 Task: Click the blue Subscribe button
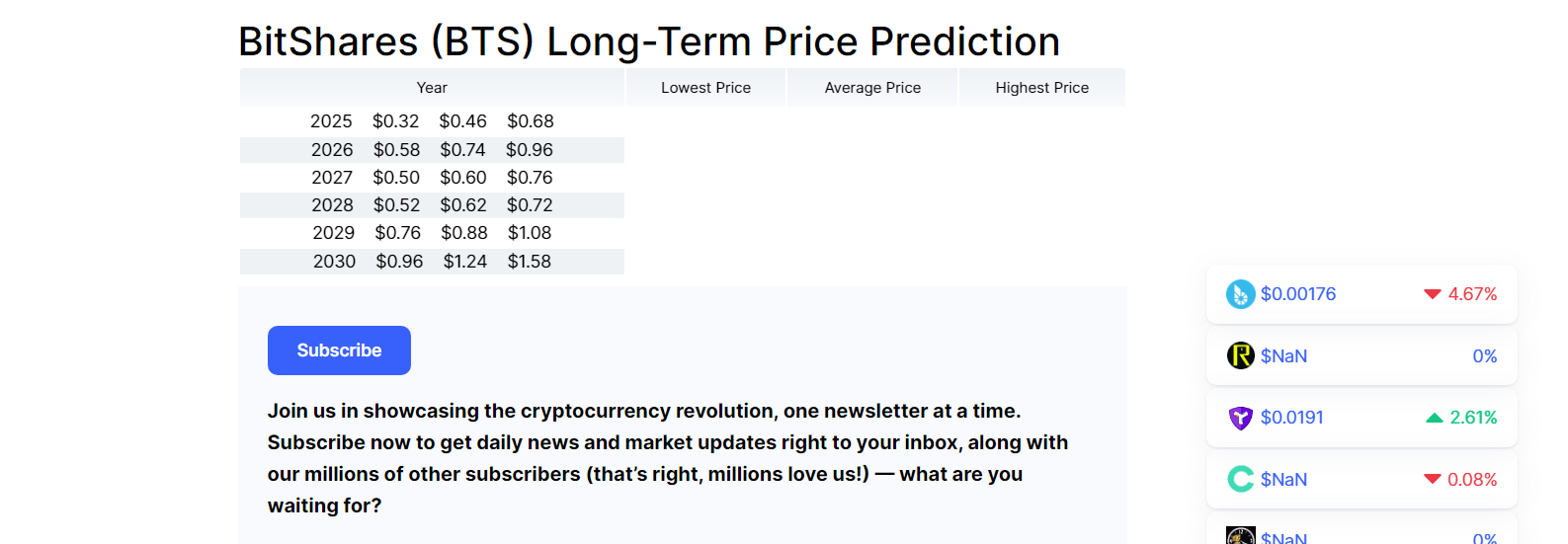coord(339,350)
